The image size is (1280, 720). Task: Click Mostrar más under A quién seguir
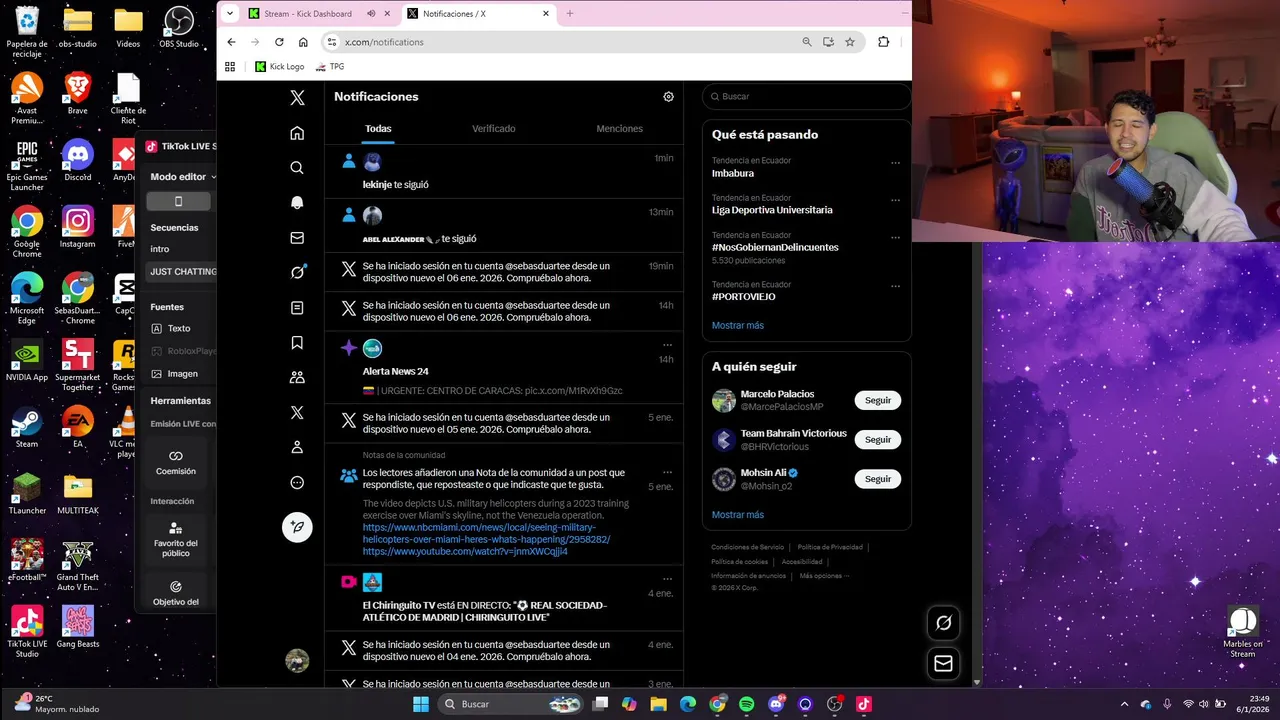point(737,515)
